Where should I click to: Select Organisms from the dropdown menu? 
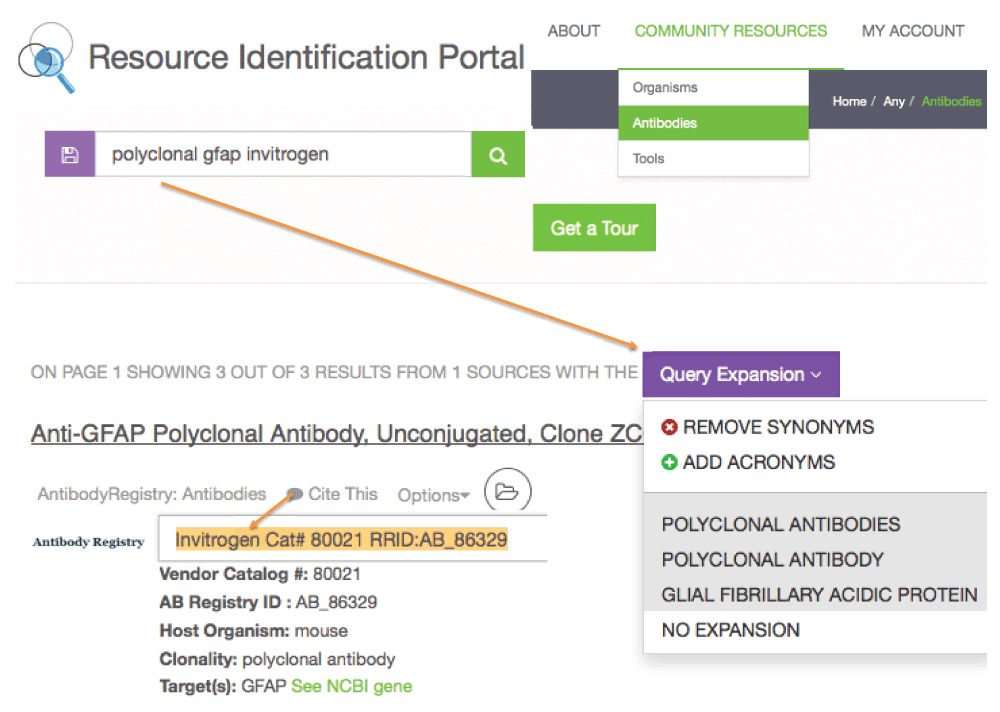[x=713, y=87]
